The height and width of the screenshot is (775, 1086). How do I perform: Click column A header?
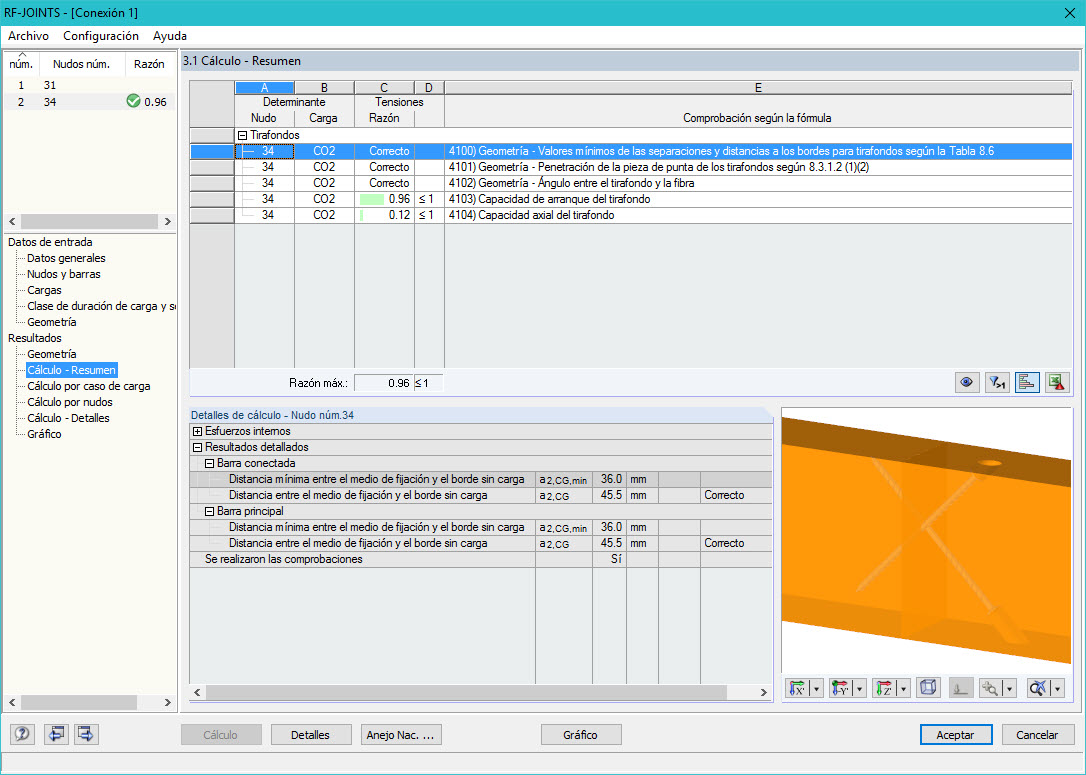tap(265, 87)
